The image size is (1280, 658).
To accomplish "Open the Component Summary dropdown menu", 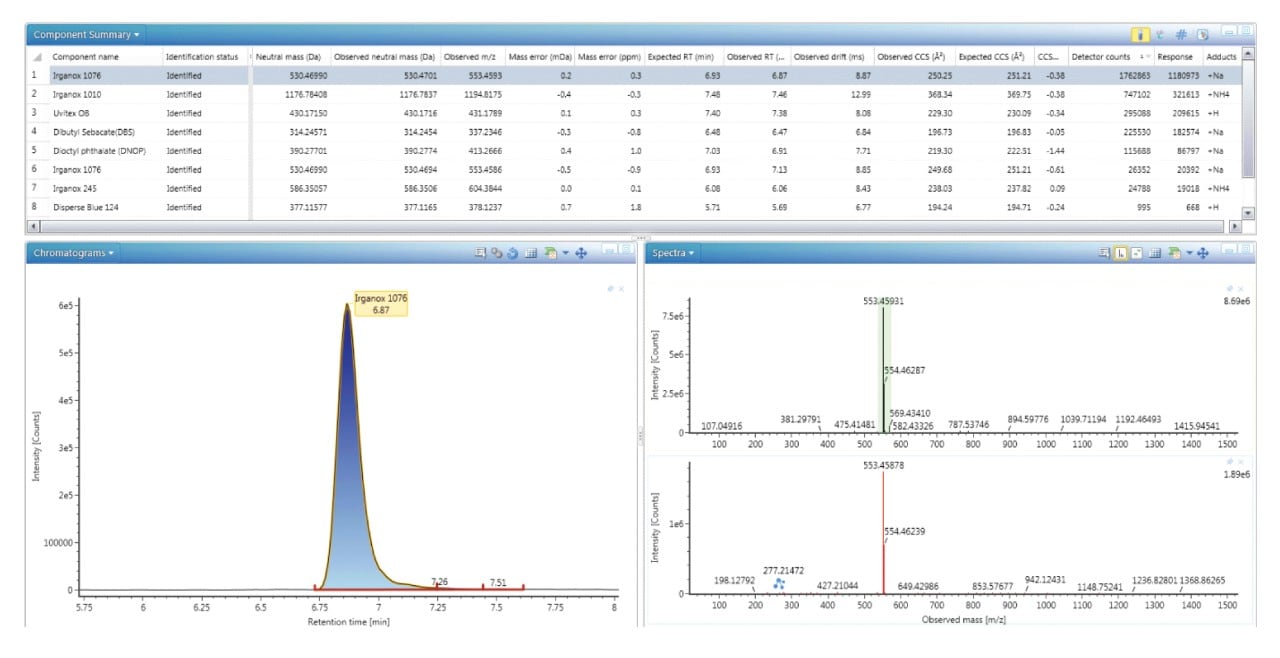I will tap(86, 34).
